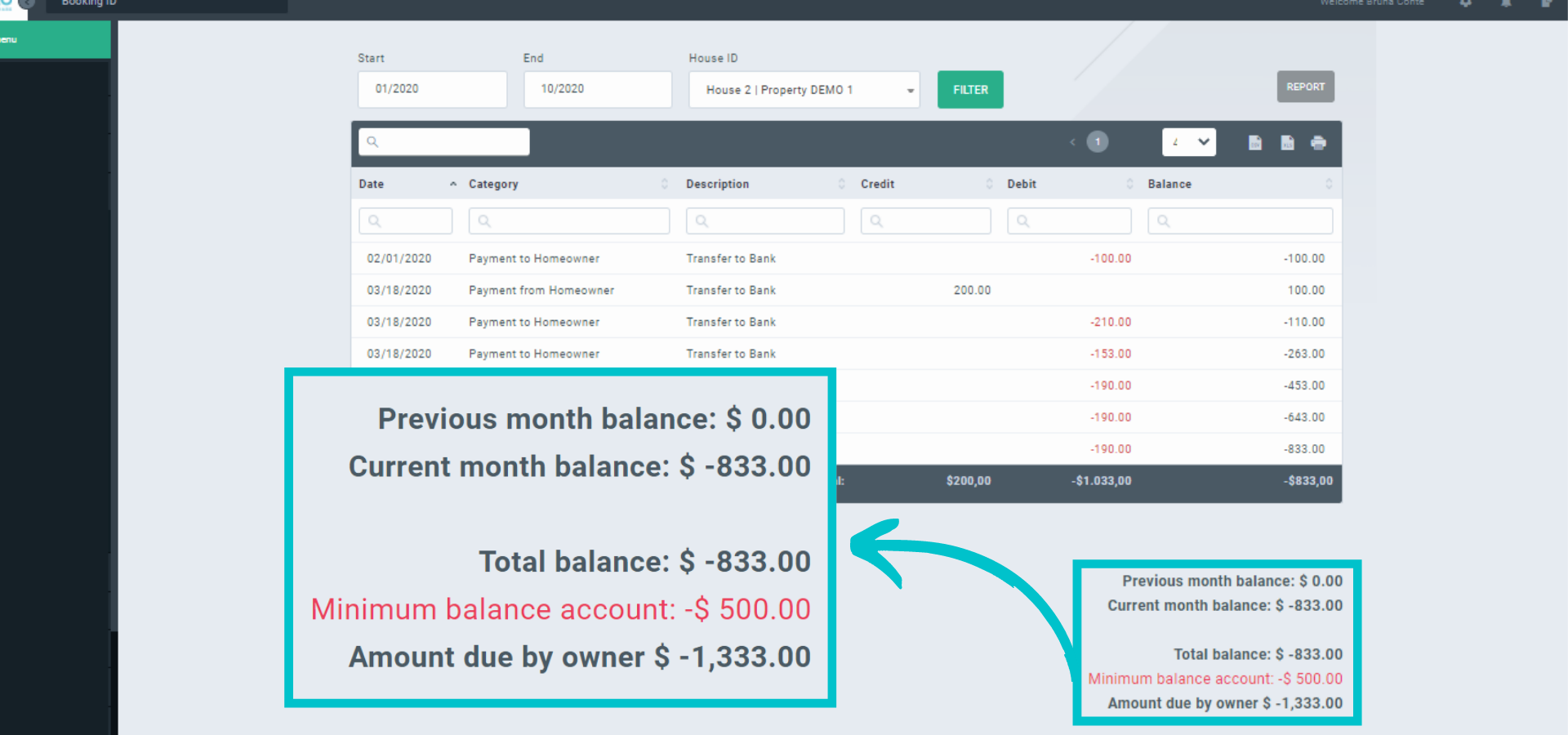Image resolution: width=1568 pixels, height=735 pixels.
Task: Export the table as XLS file
Action: 1287,143
